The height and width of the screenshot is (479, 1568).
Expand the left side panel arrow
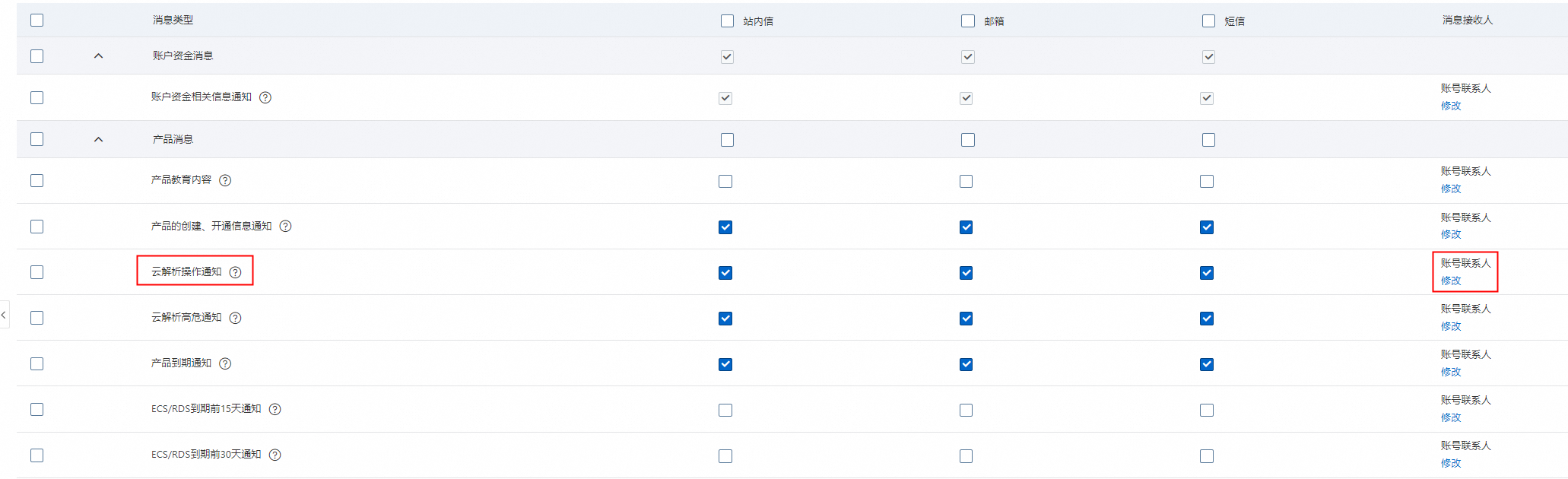click(4, 315)
